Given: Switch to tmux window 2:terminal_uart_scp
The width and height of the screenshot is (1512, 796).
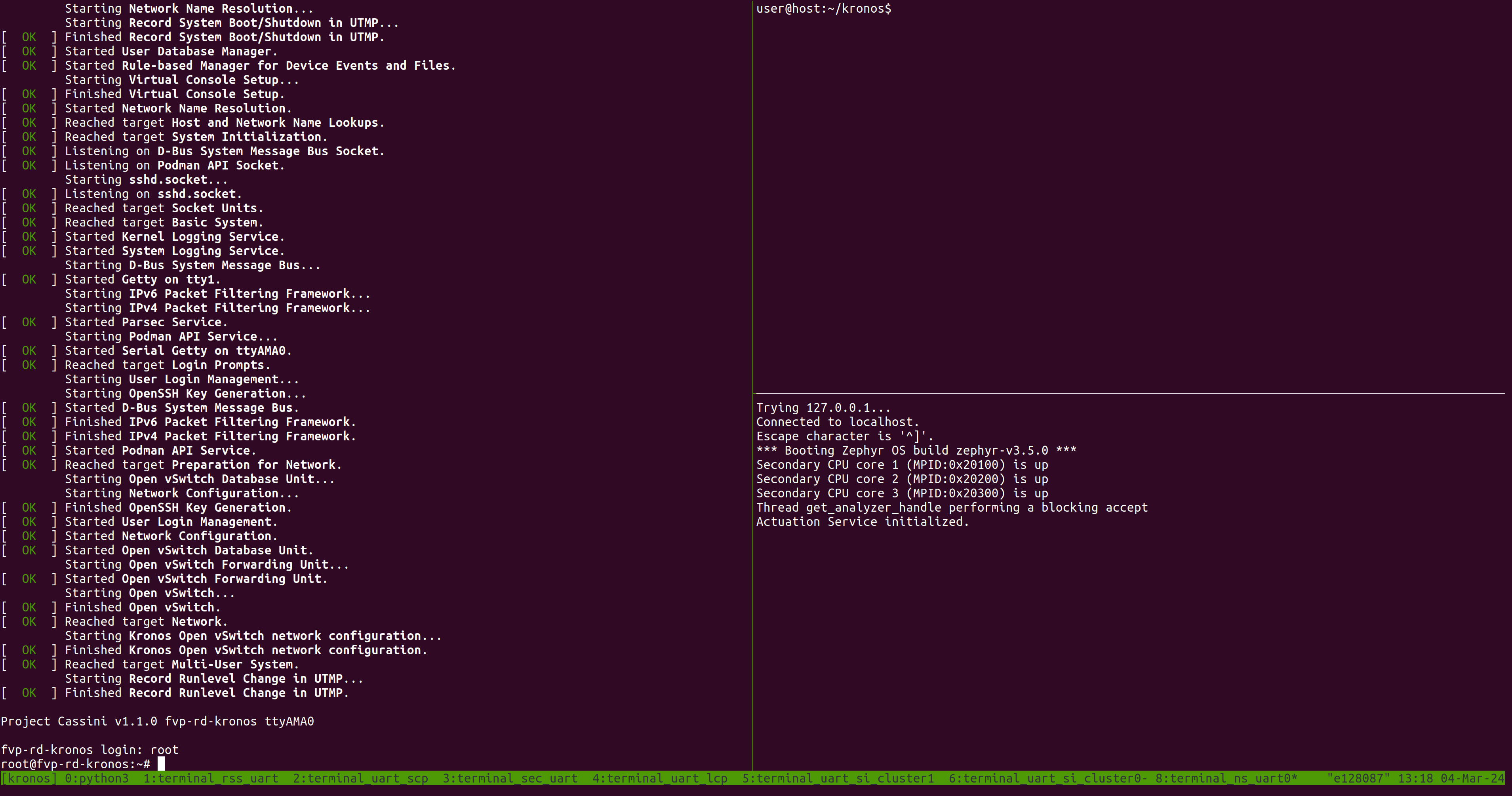Looking at the screenshot, I should click(x=361, y=779).
